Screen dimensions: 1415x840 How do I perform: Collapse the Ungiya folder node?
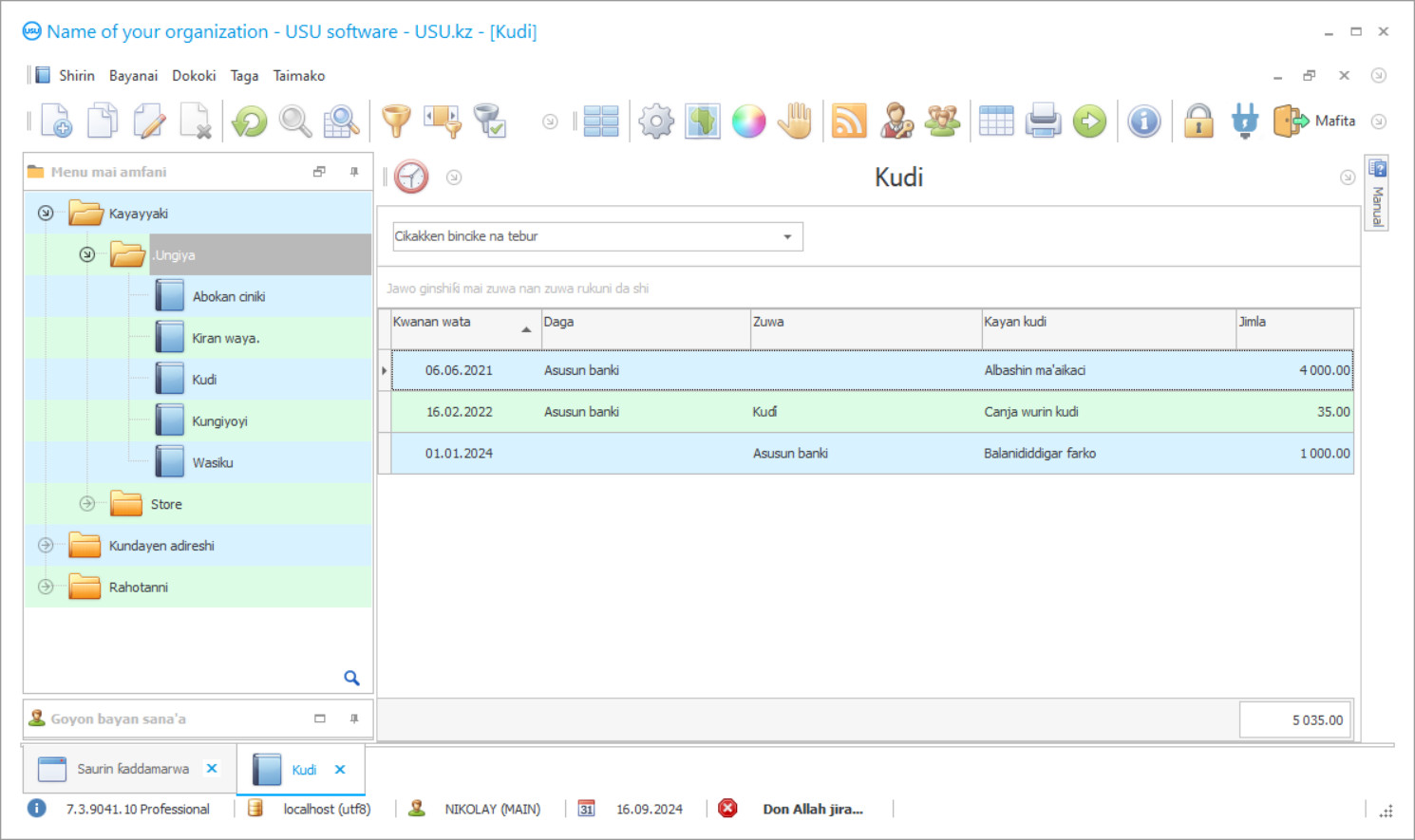click(87, 254)
